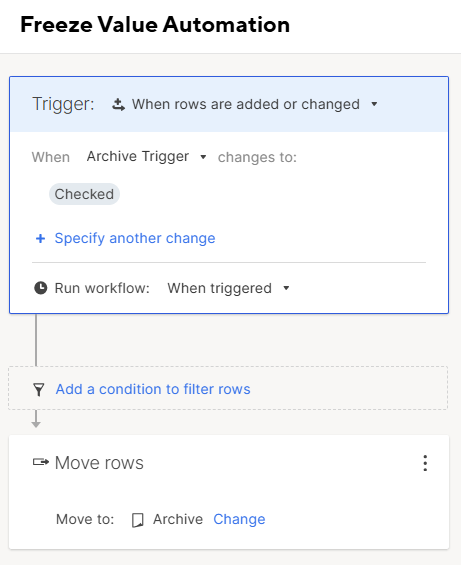Select the Checked value chip
This screenshot has width=461, height=565.
click(84, 194)
